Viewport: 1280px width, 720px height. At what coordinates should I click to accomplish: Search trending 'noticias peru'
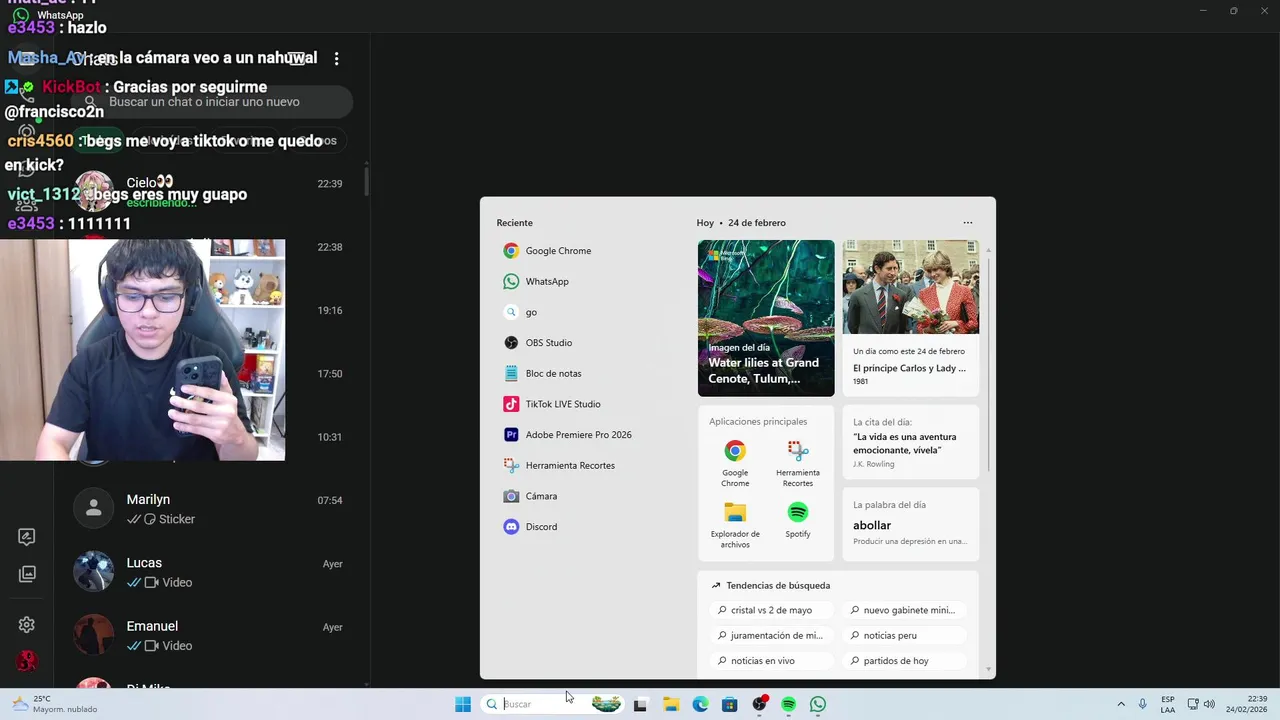pyautogui.click(x=905, y=635)
